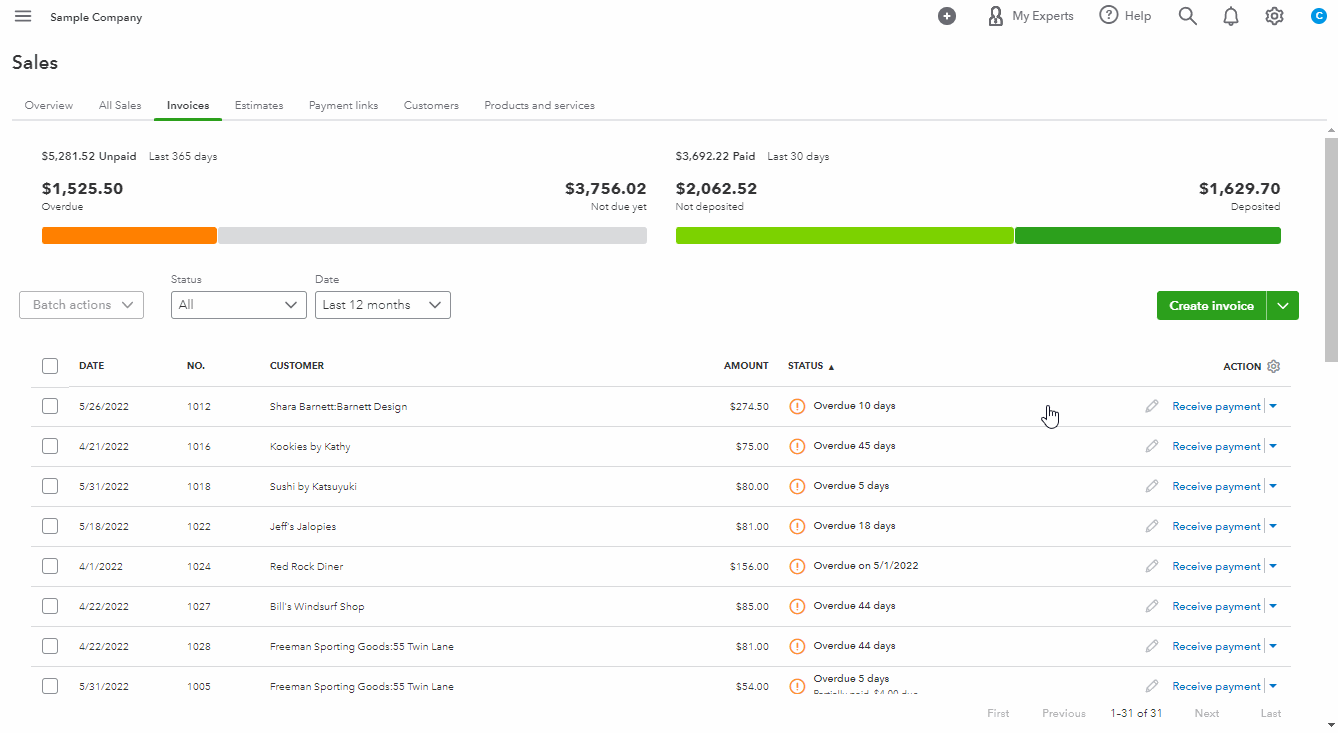Viewport: 1338px width, 733px height.
Task: Open table column settings gear
Action: pyautogui.click(x=1273, y=366)
